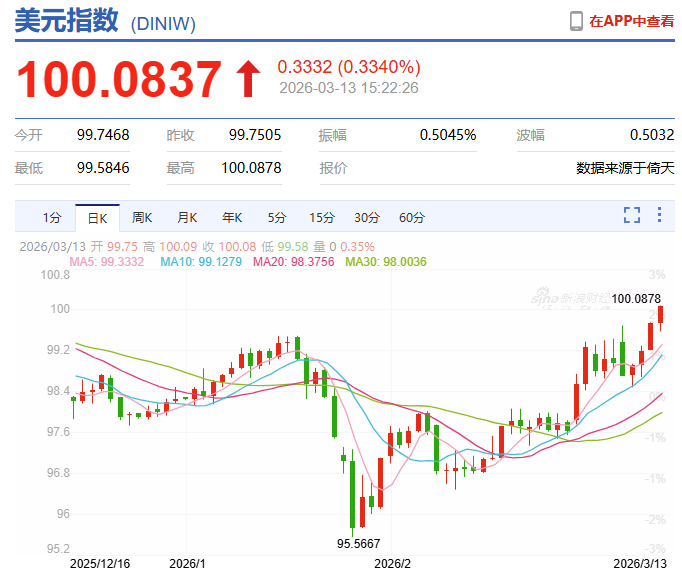
Task: Click the fullscreen expand icon above chart
Action: 631,215
